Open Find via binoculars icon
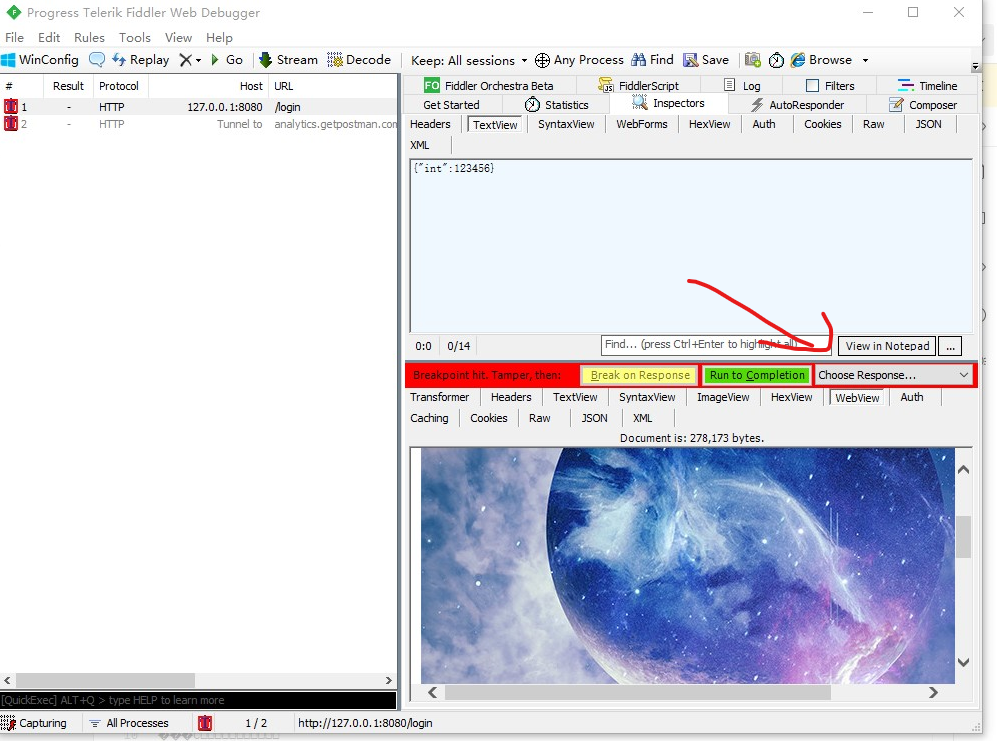 point(638,60)
